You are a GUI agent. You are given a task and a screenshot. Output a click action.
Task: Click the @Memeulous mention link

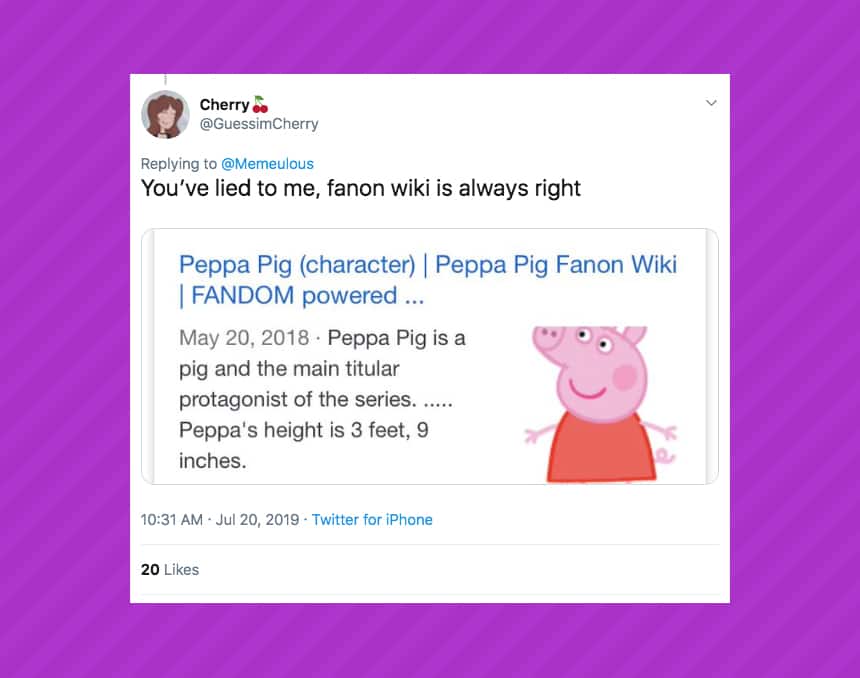coord(267,163)
